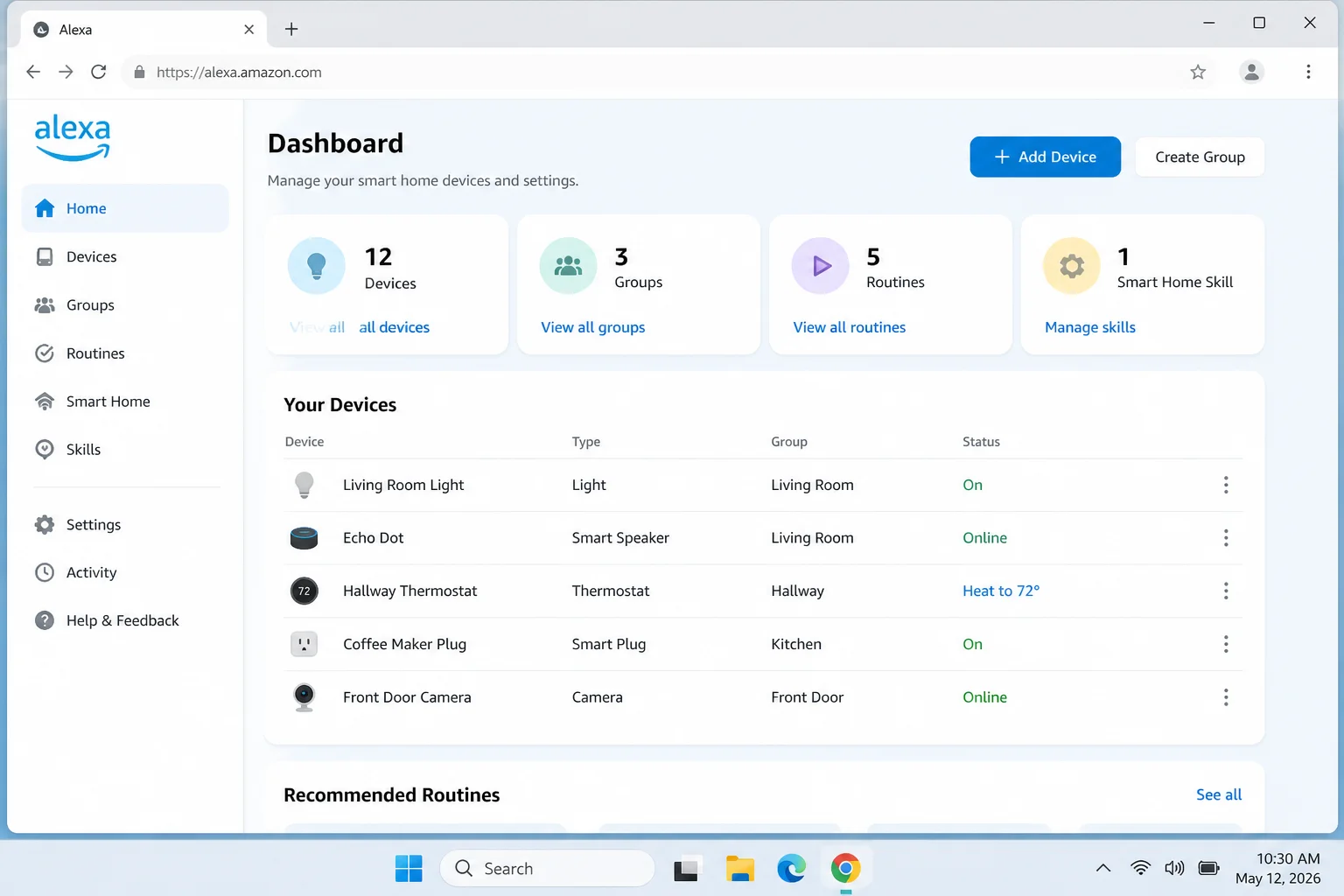Open a new browser tab

click(291, 29)
